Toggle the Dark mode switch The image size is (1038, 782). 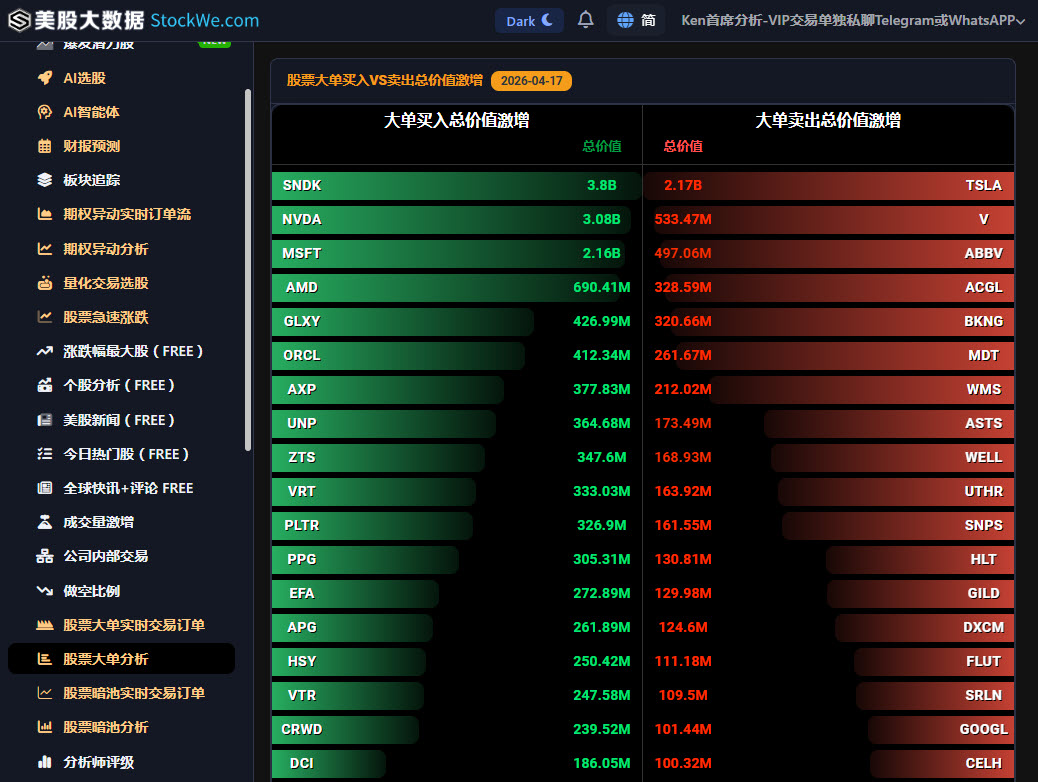tap(529, 19)
